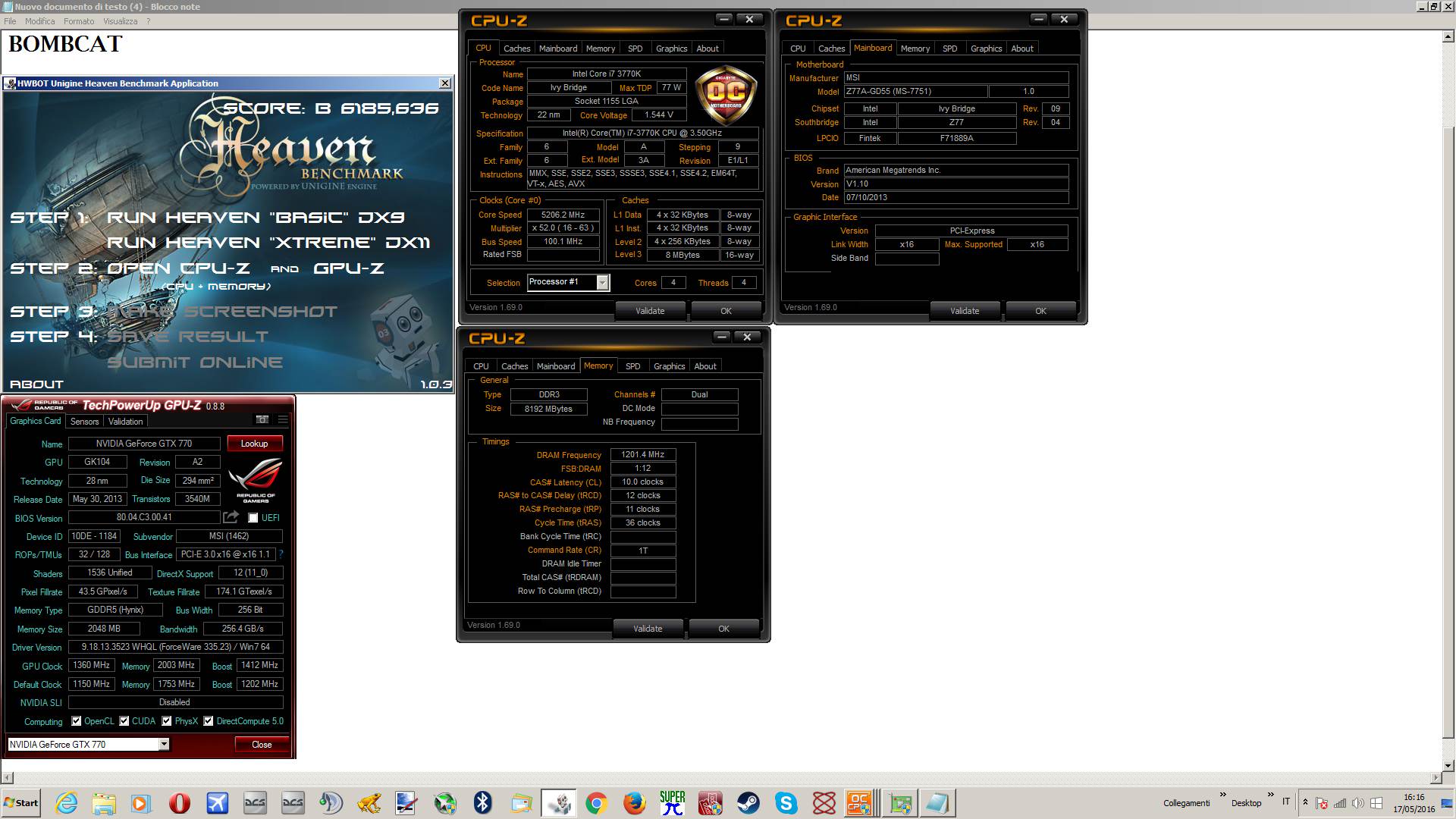Launch Windows Media Player from taskbar

click(x=141, y=802)
